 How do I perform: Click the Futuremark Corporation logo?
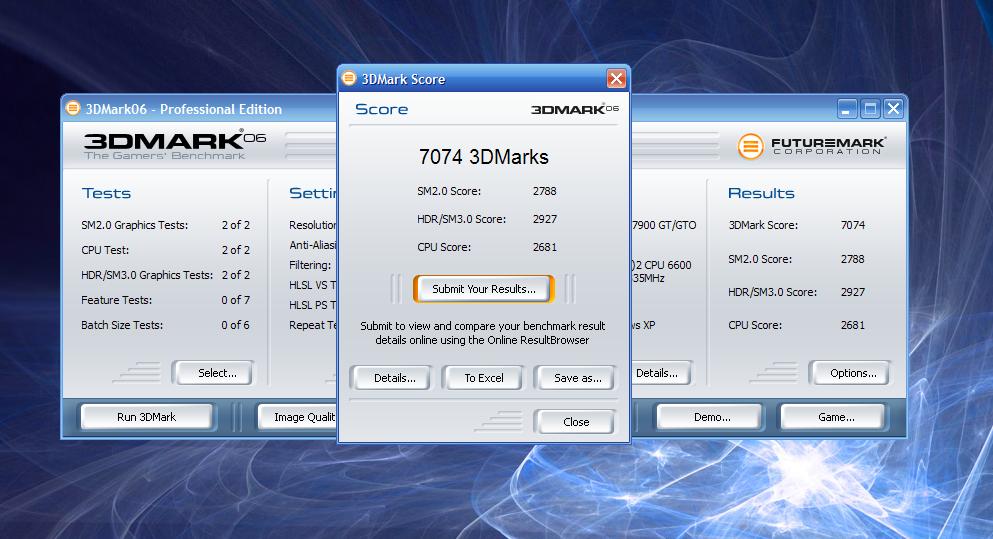pos(811,146)
